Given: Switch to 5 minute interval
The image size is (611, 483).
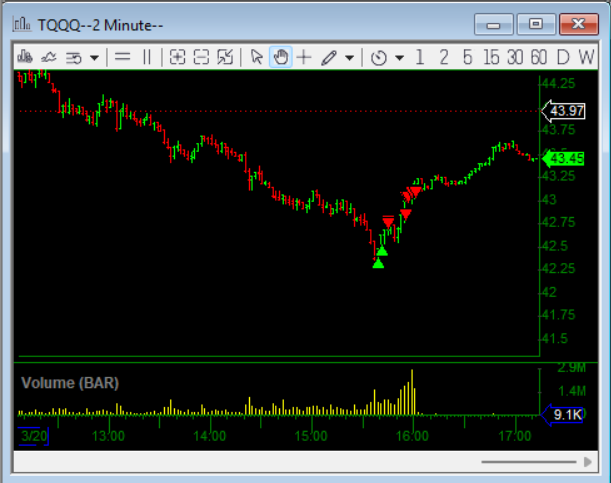Looking at the screenshot, I should click(x=468, y=57).
